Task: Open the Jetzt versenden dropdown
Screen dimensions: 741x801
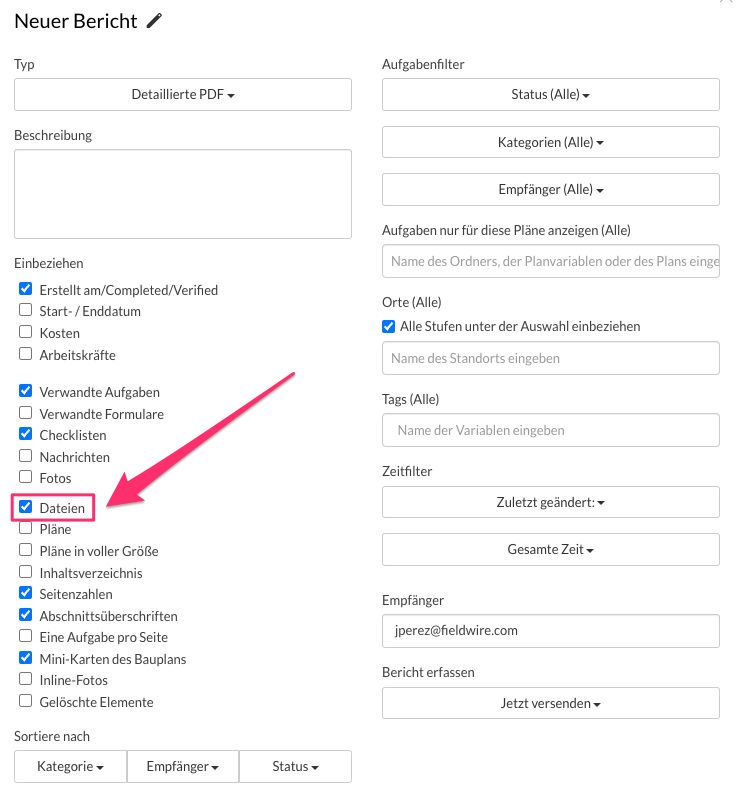Action: 550,703
